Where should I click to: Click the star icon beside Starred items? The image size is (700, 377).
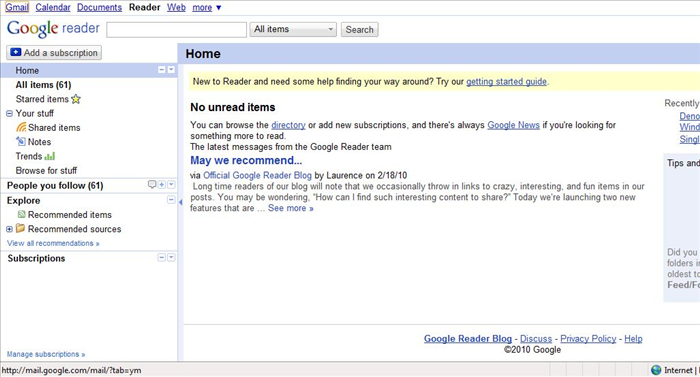point(76,99)
